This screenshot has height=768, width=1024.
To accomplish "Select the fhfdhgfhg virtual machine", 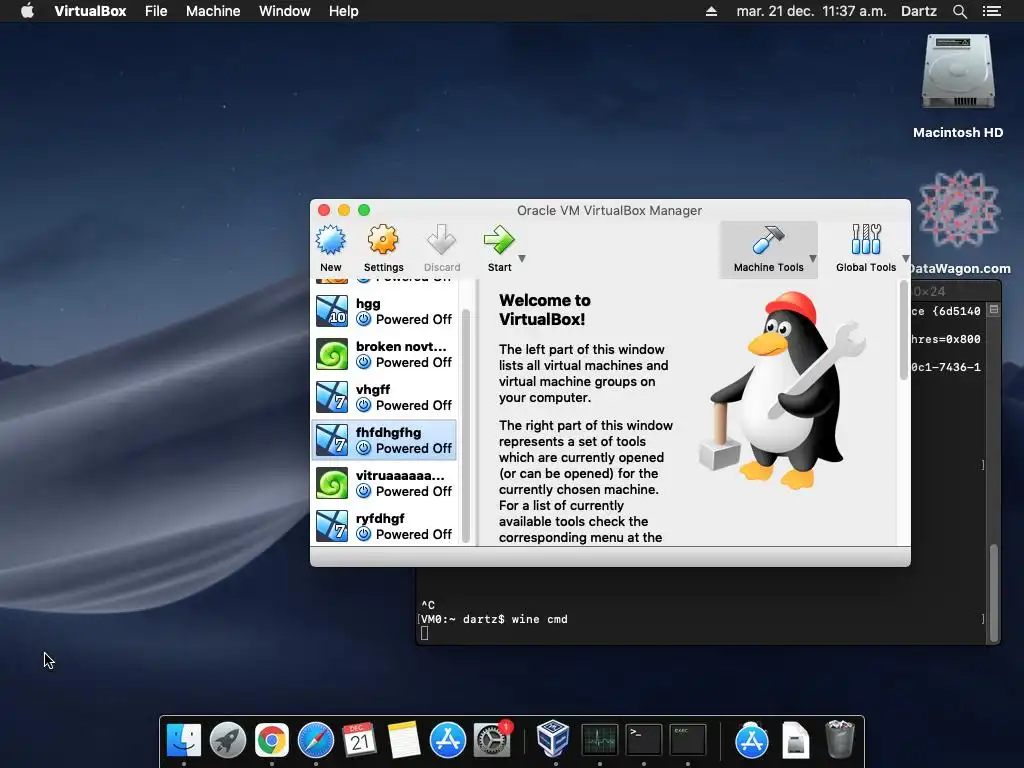I will [x=385, y=440].
